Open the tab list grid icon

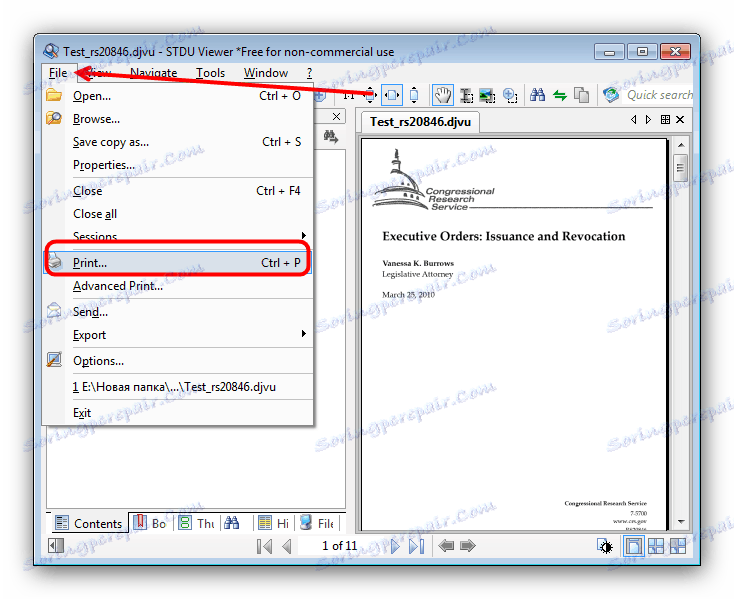click(665, 120)
